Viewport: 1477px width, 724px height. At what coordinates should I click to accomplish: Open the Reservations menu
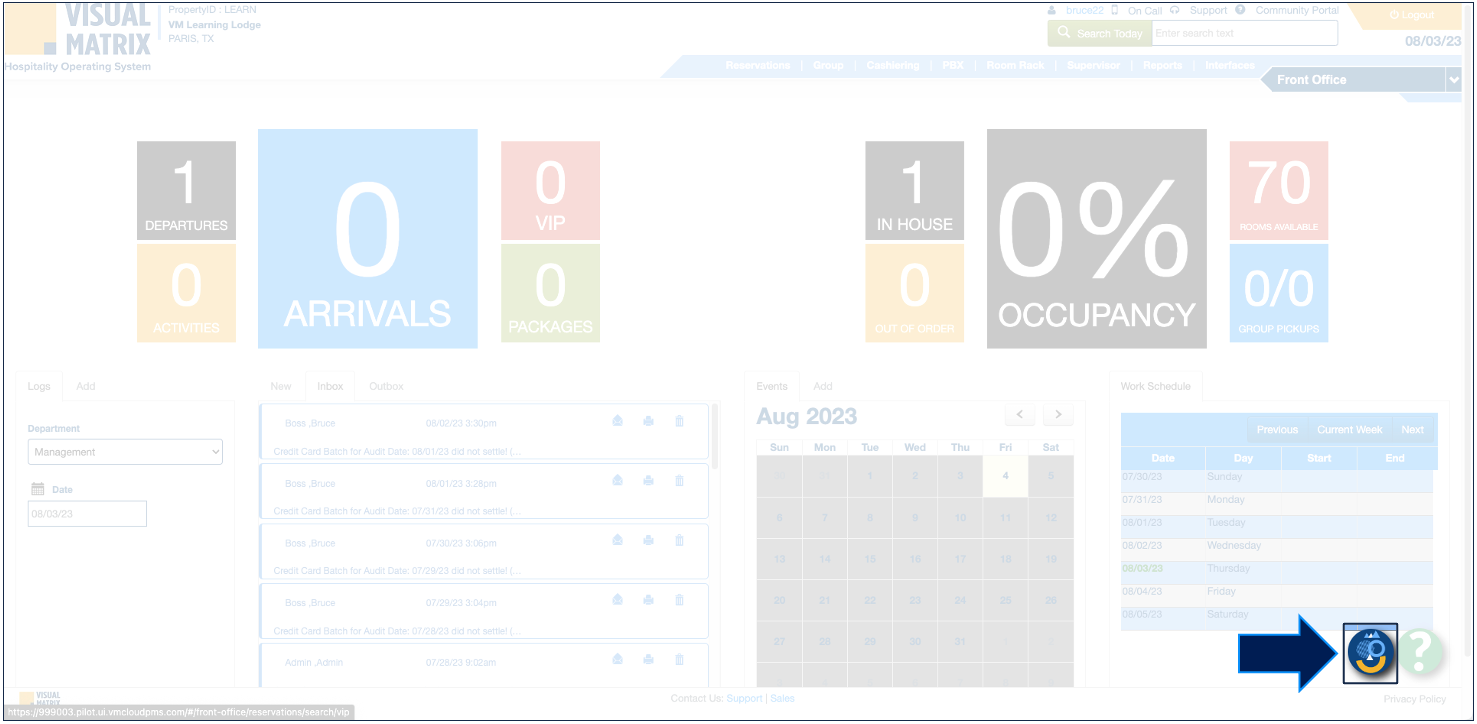[757, 66]
